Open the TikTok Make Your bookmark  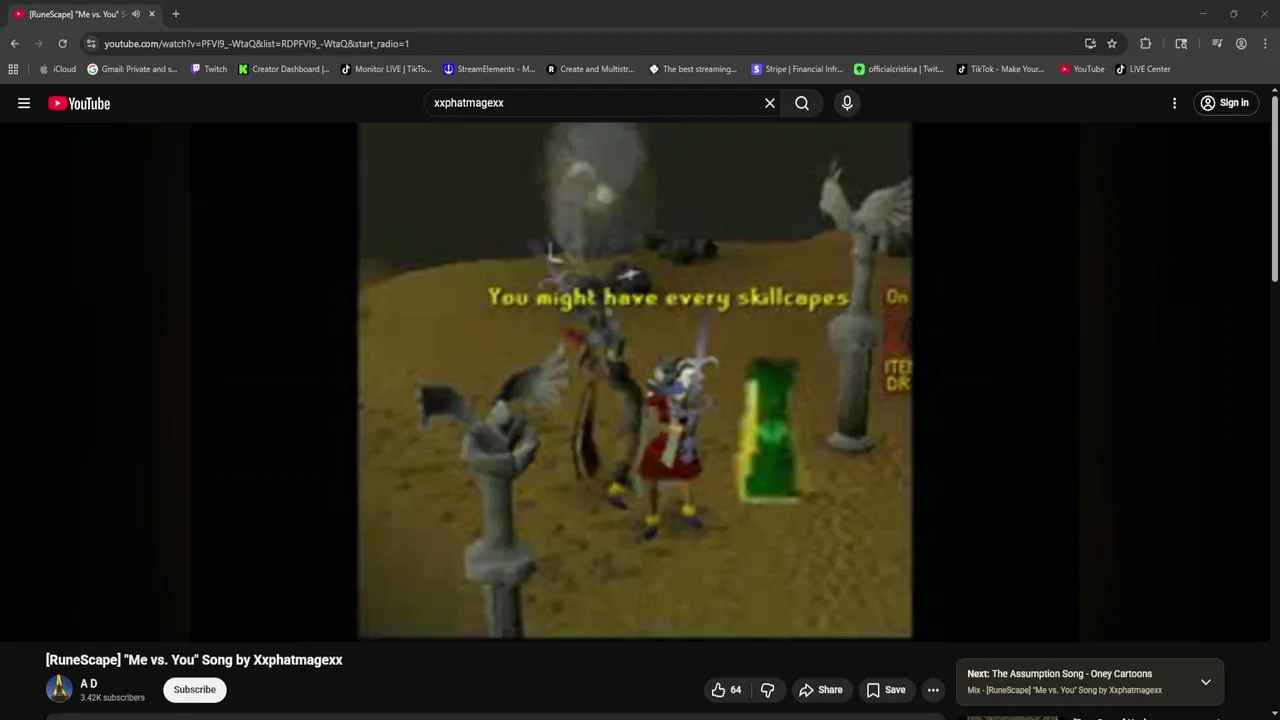[x=1000, y=69]
